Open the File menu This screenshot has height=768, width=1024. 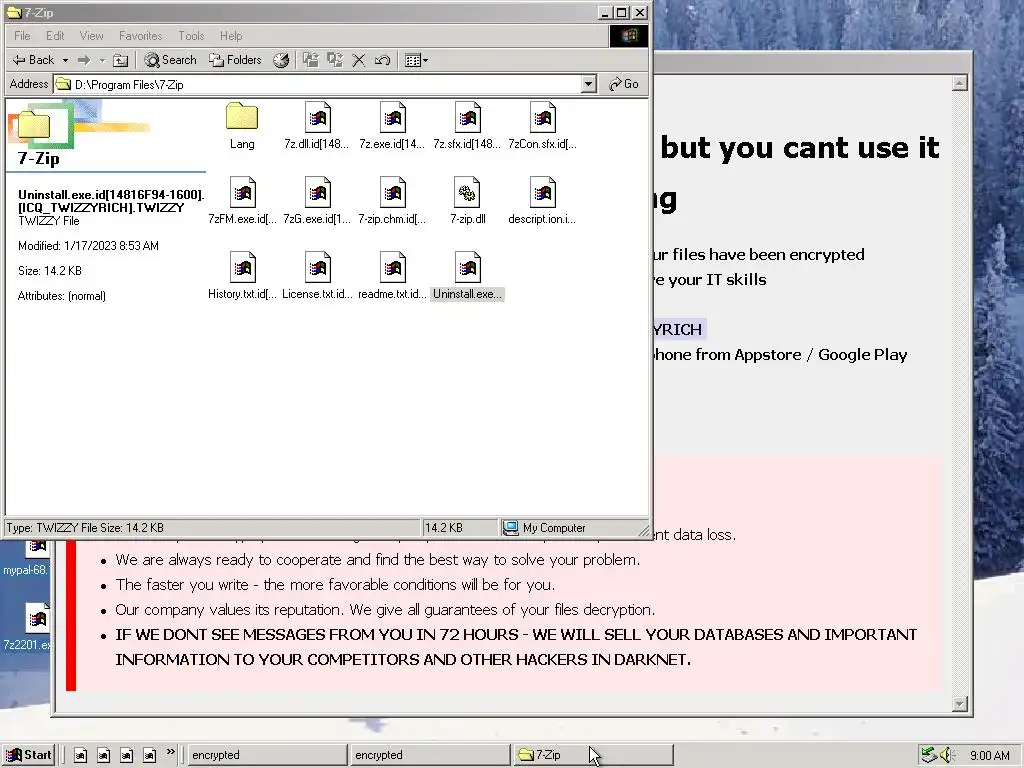[22, 36]
